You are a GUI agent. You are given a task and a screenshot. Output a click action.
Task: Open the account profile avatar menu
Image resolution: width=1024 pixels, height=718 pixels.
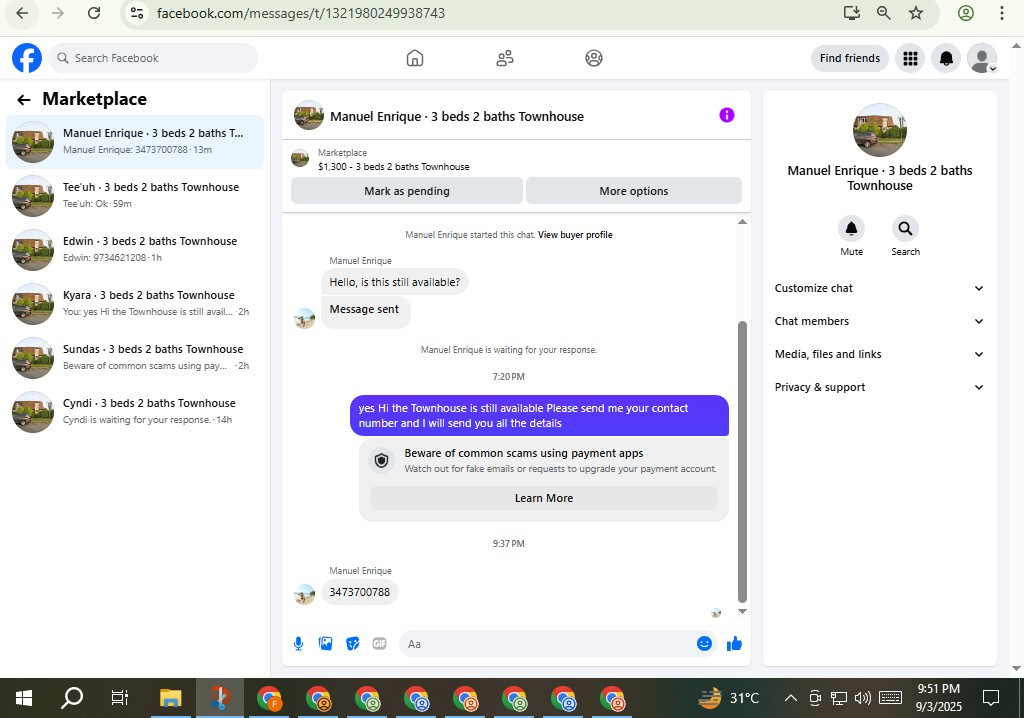982,58
